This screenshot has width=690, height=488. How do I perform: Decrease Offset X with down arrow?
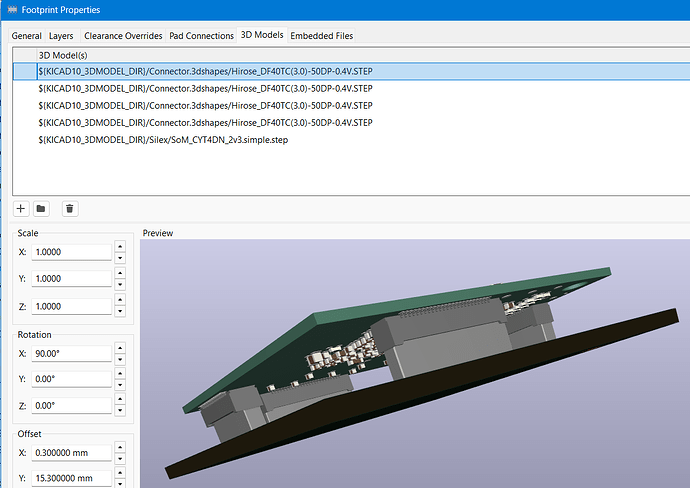120,459
